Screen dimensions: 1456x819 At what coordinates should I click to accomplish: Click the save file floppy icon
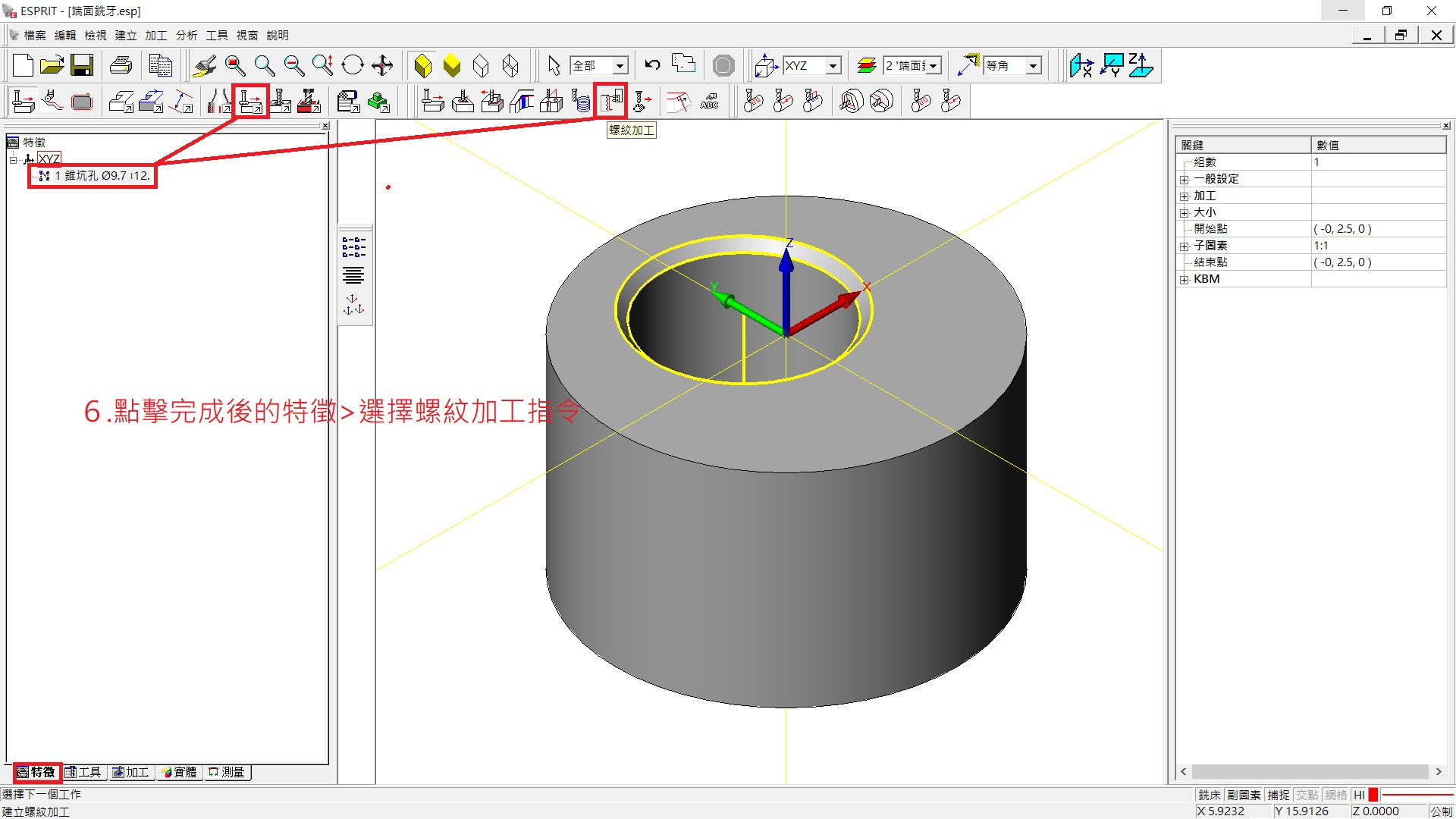coord(82,66)
